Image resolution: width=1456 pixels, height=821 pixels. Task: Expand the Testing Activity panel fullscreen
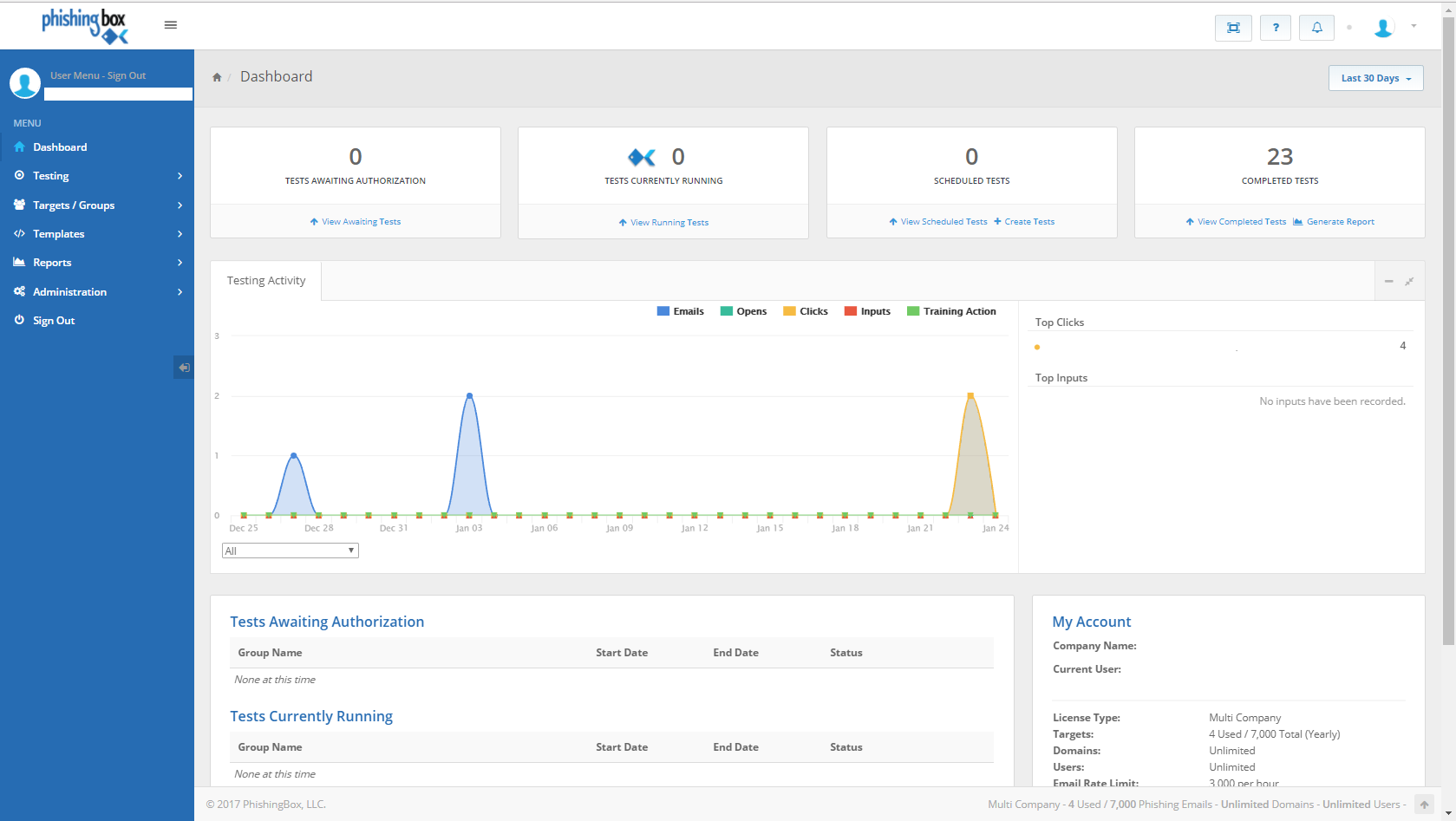[1409, 282]
